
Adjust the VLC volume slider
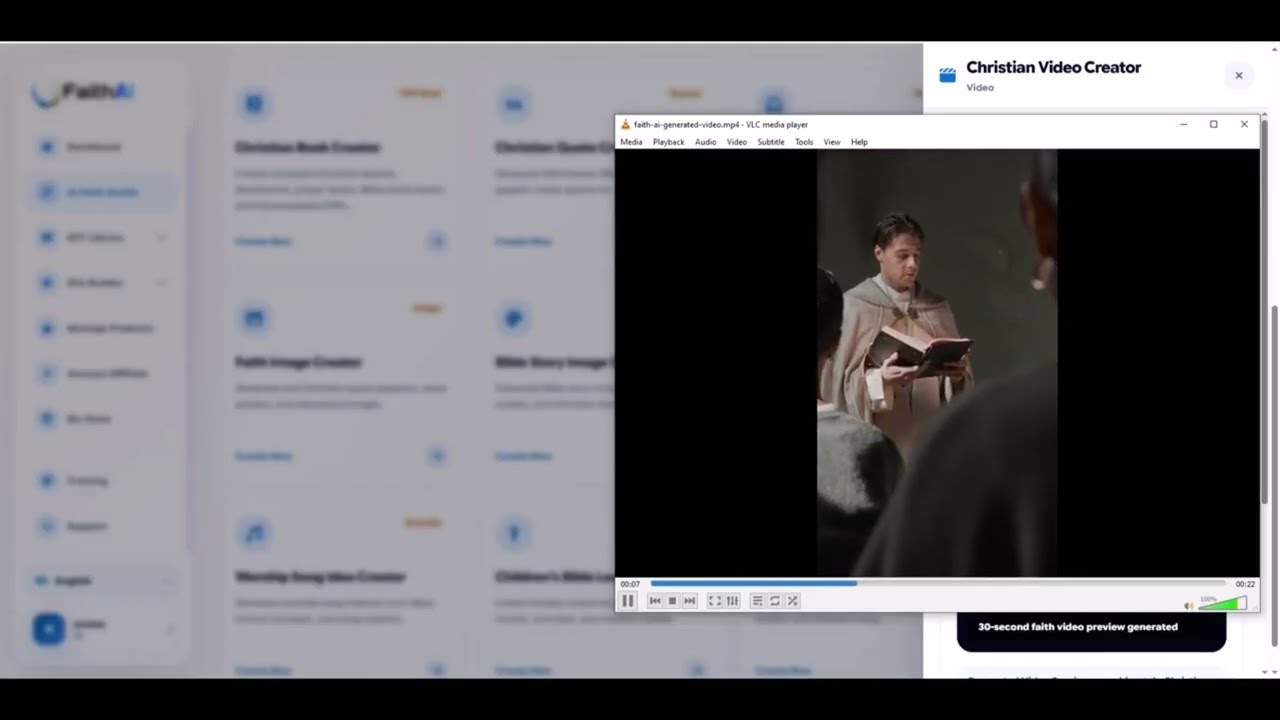click(x=1222, y=603)
